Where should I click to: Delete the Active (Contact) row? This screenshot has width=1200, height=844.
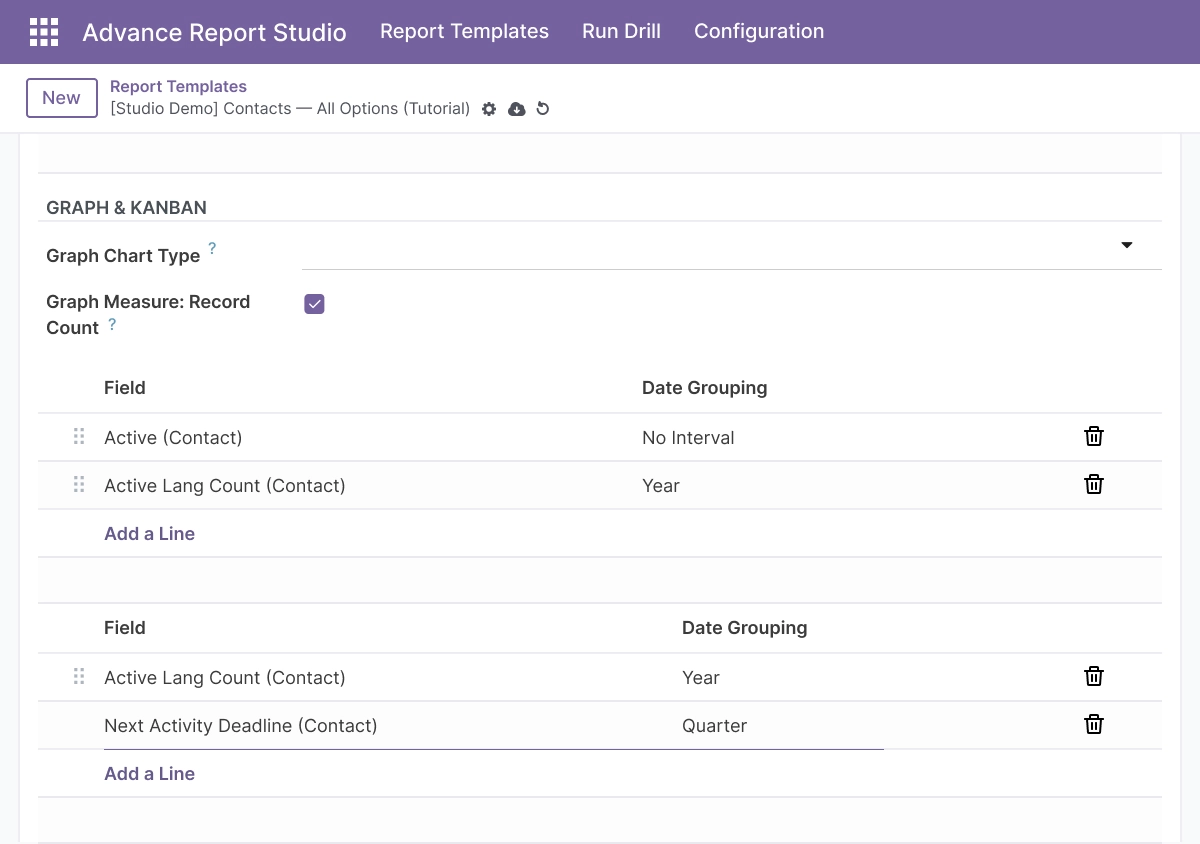pos(1094,436)
